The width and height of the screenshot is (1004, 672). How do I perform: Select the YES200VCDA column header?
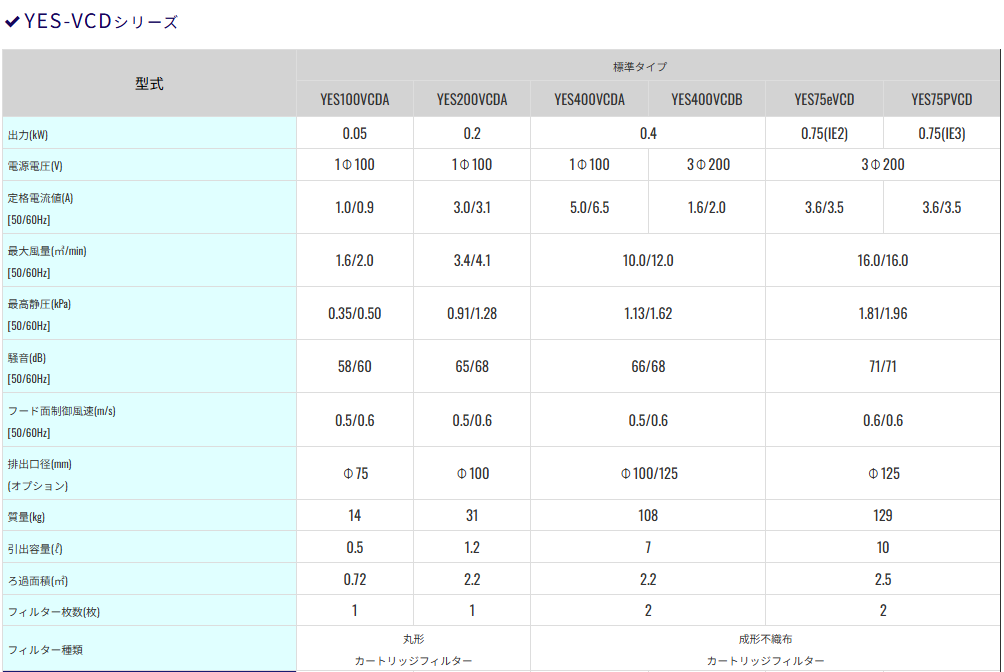472,100
